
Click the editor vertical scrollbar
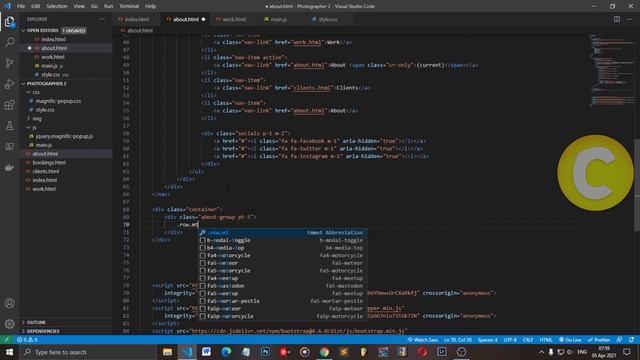(x=637, y=185)
